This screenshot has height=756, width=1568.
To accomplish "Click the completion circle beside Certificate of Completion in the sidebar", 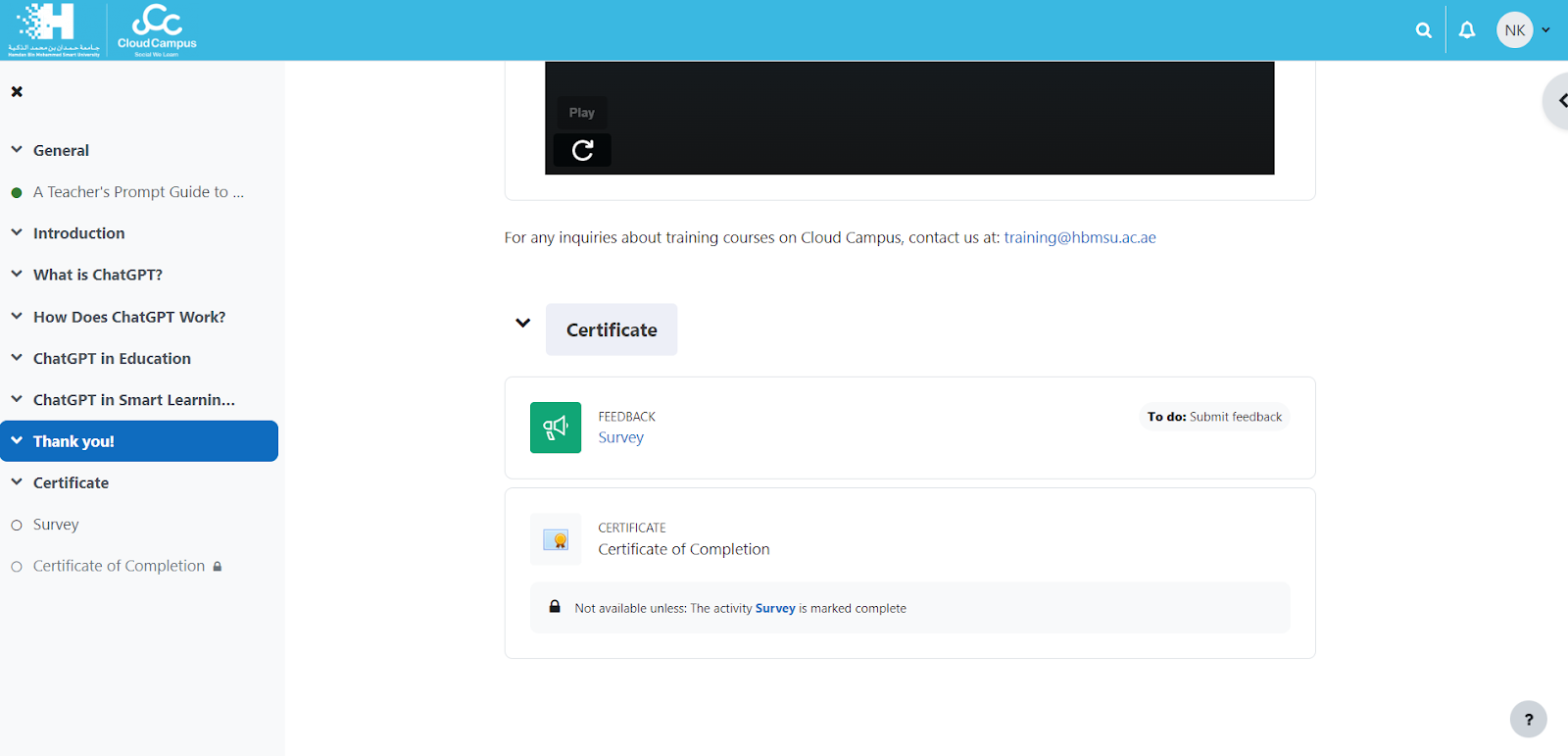I will pos(17,567).
